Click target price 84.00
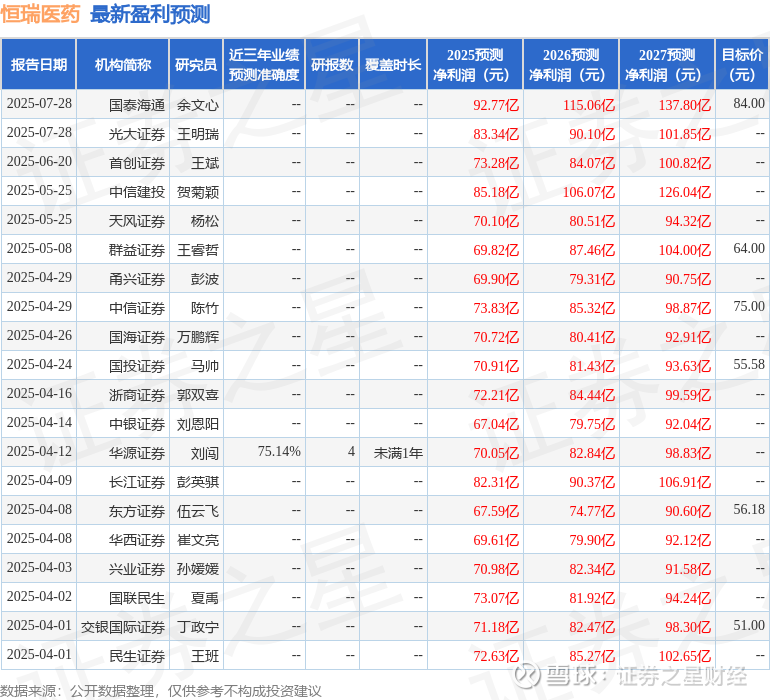 [749, 103]
